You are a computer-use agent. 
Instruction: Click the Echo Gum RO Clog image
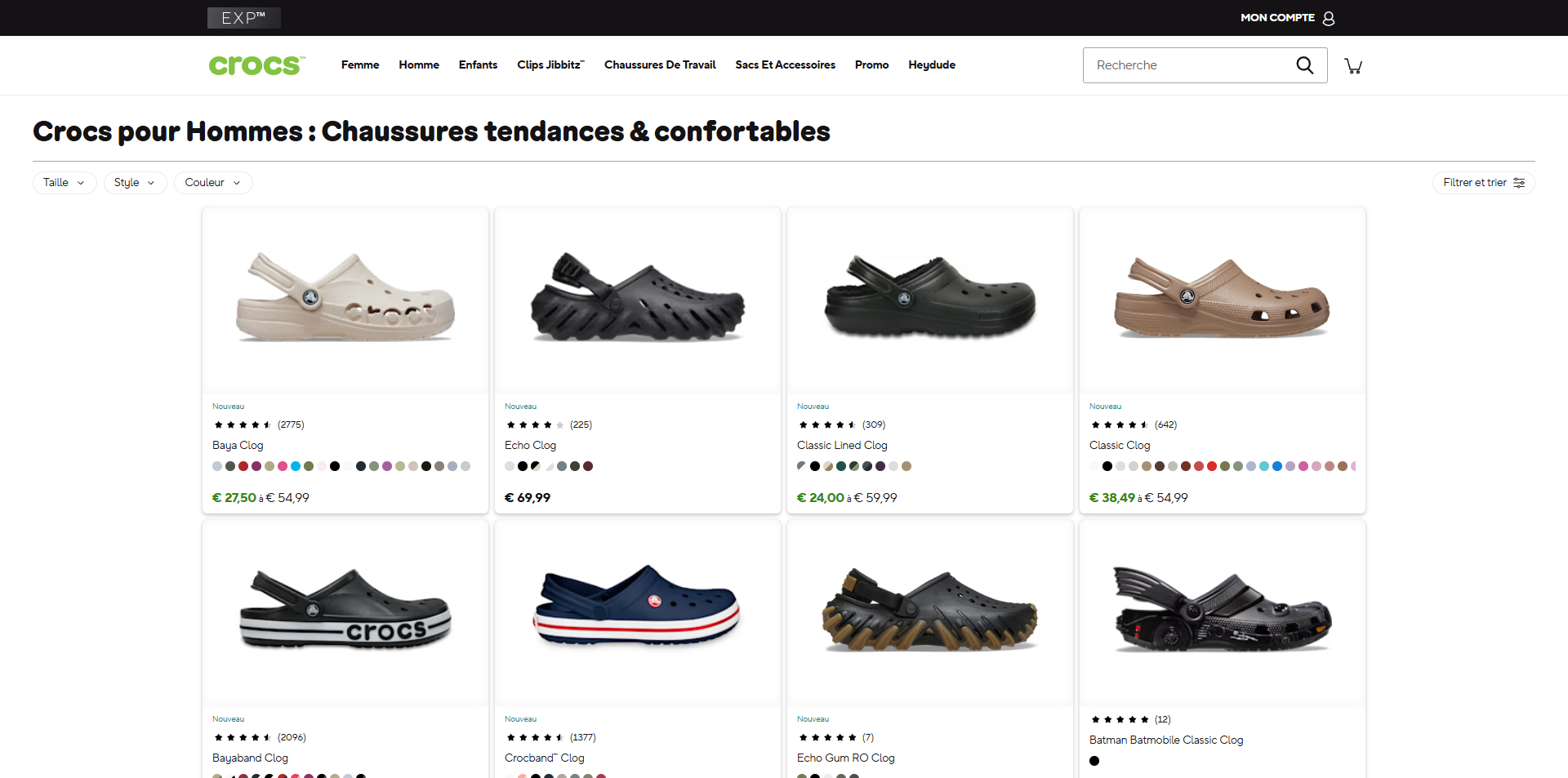coord(930,613)
